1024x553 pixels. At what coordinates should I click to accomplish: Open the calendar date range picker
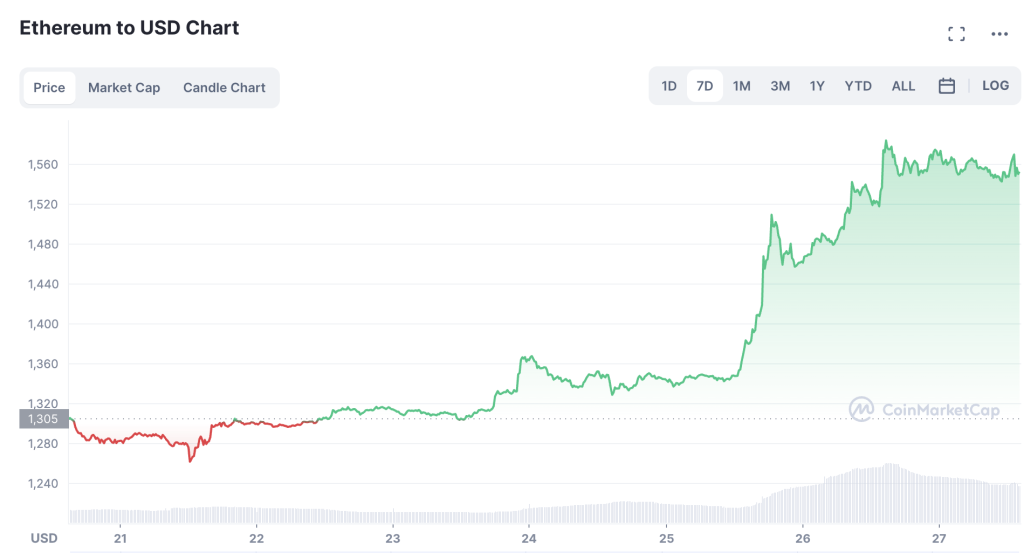pyautogui.click(x=946, y=86)
